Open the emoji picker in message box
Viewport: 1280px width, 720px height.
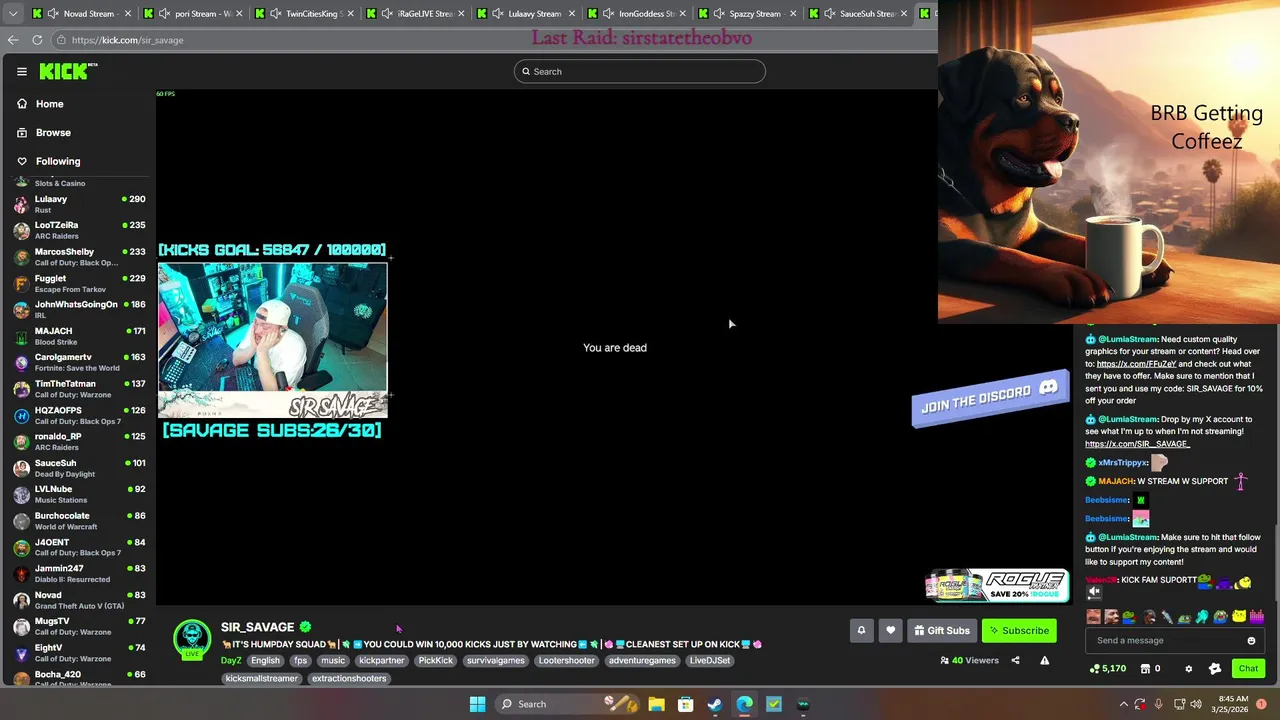tap(1251, 640)
